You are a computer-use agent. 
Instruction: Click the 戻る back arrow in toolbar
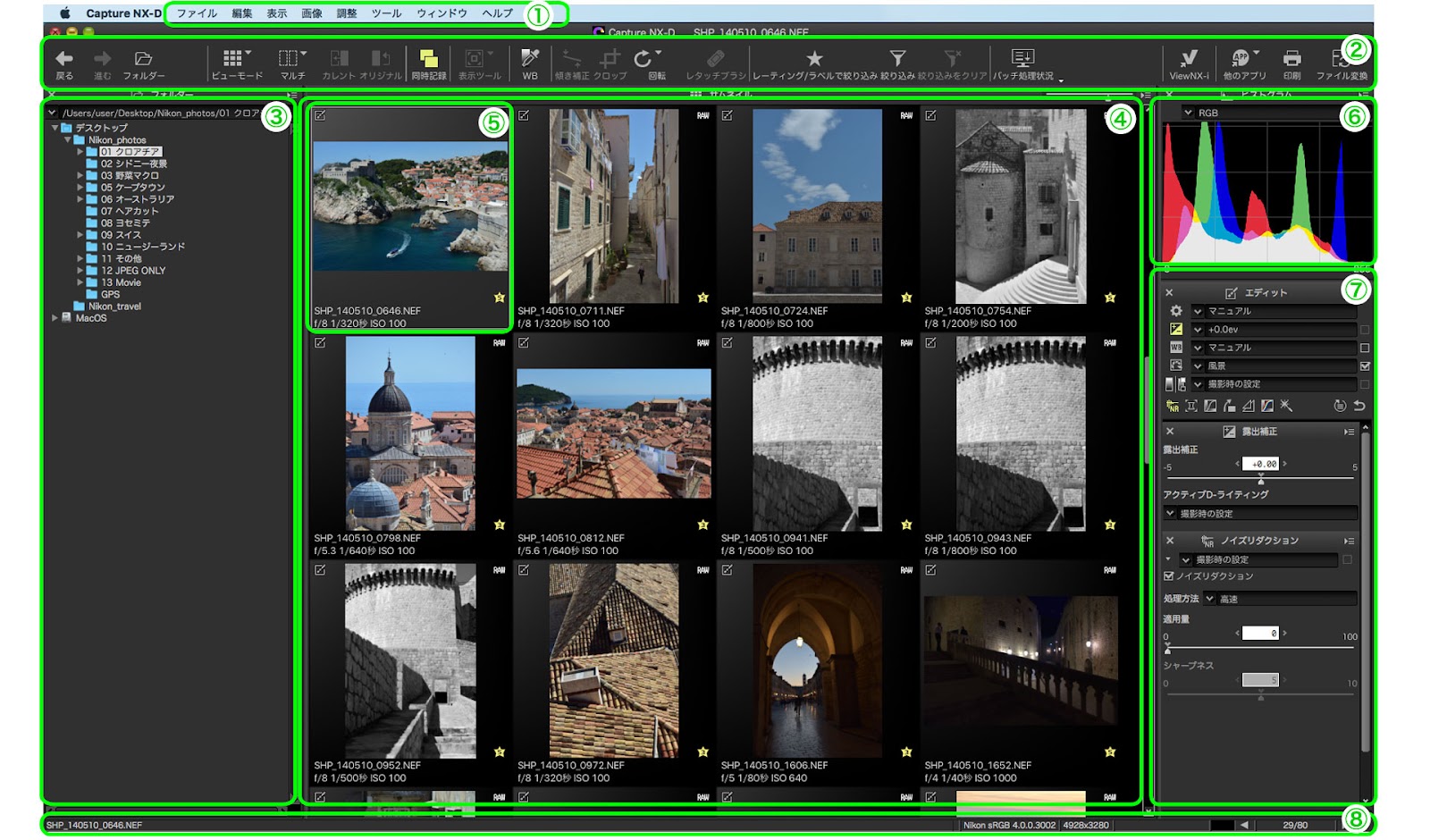[x=64, y=59]
